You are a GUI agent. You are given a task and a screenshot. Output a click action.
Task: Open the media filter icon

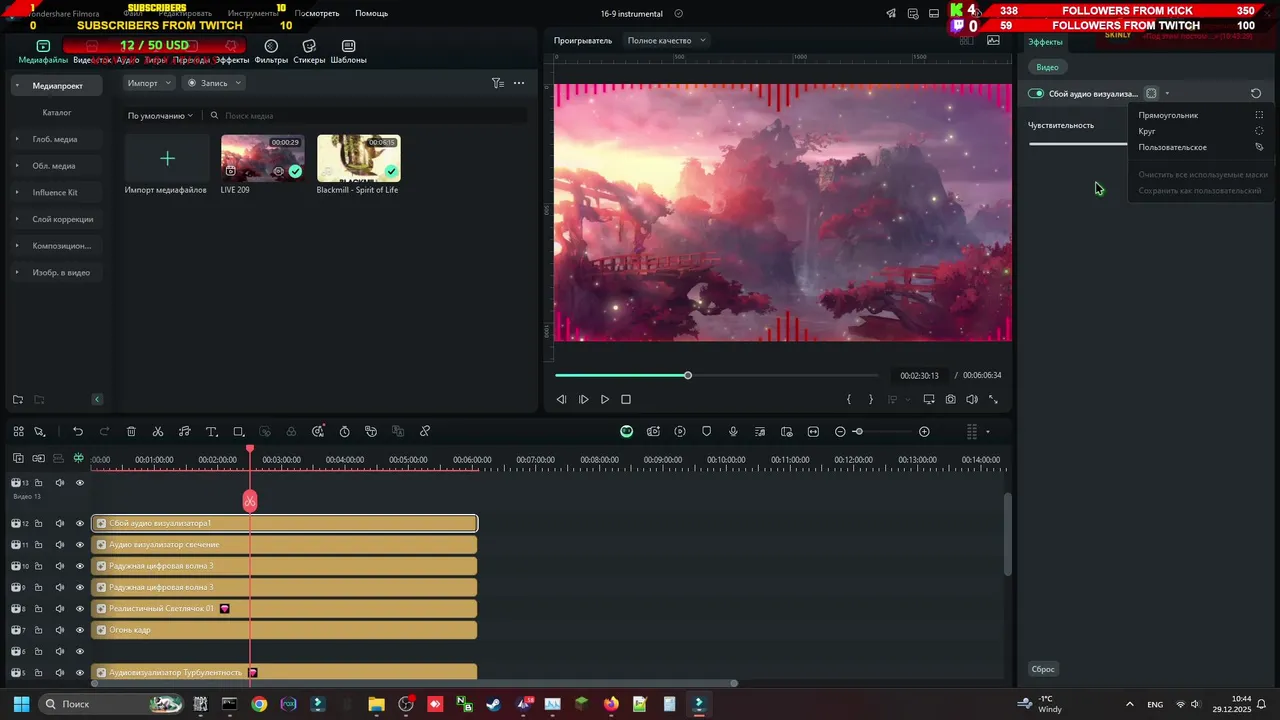497,83
